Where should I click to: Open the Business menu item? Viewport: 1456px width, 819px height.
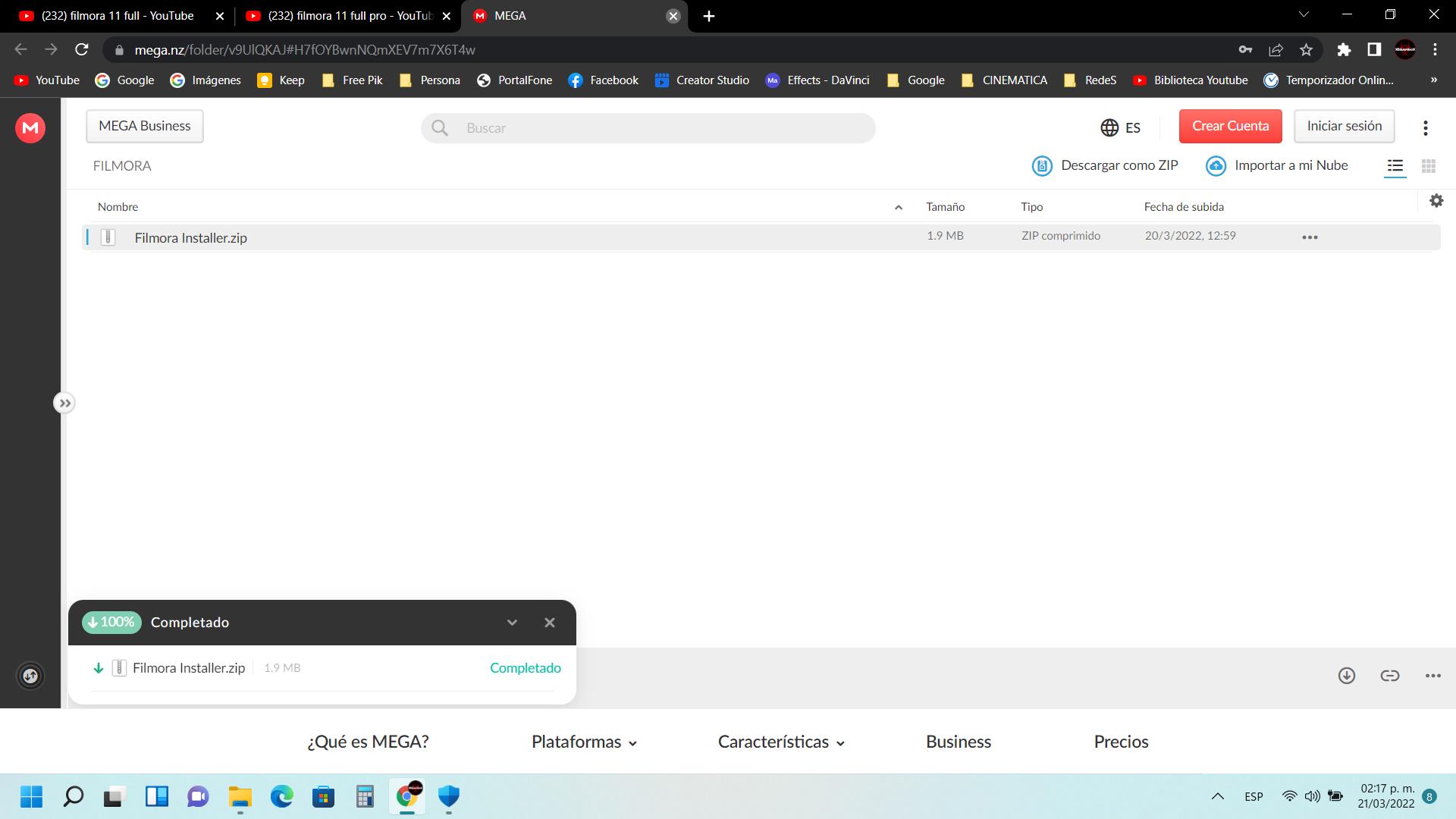[x=958, y=742]
